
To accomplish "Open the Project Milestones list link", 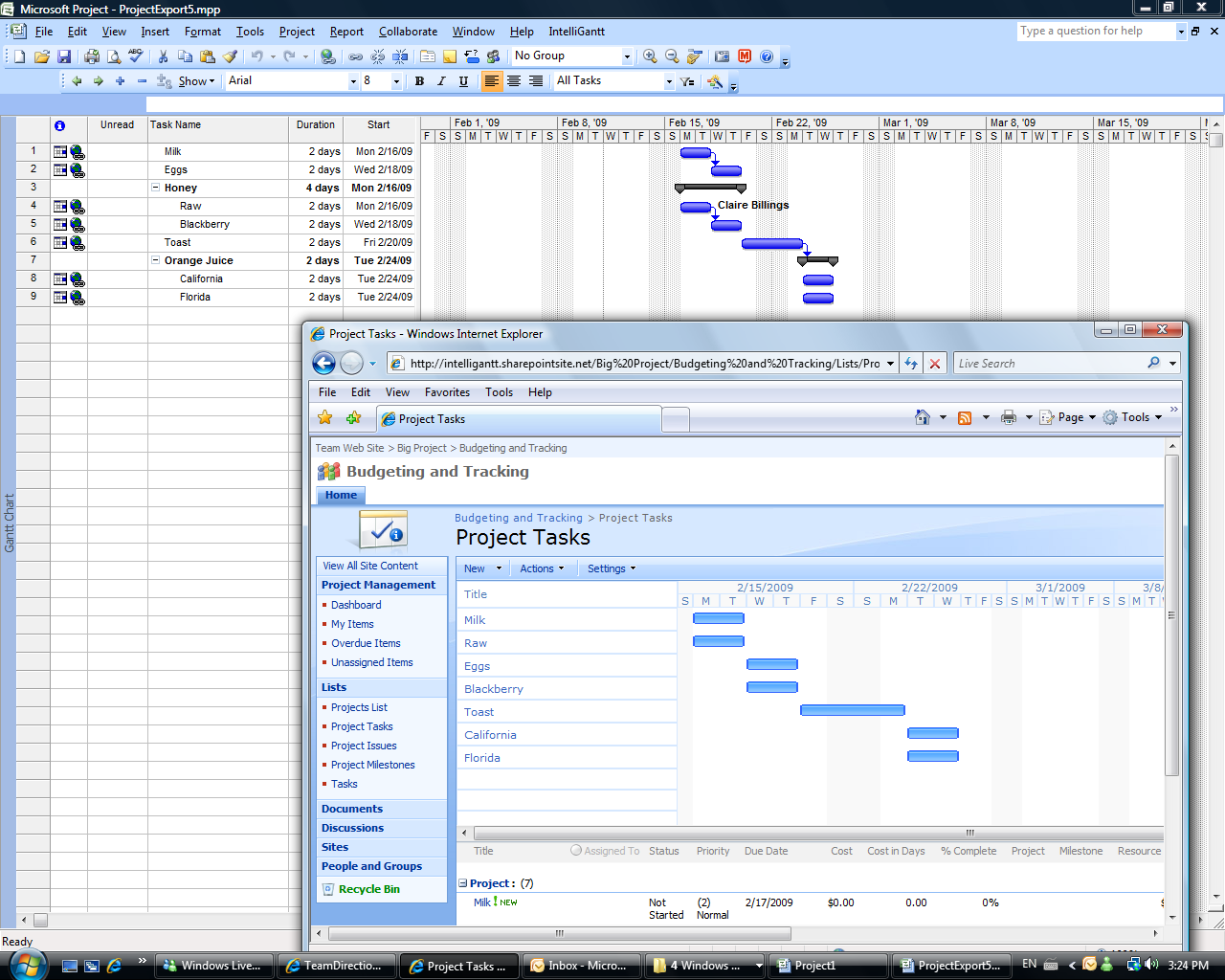I will [x=373, y=765].
